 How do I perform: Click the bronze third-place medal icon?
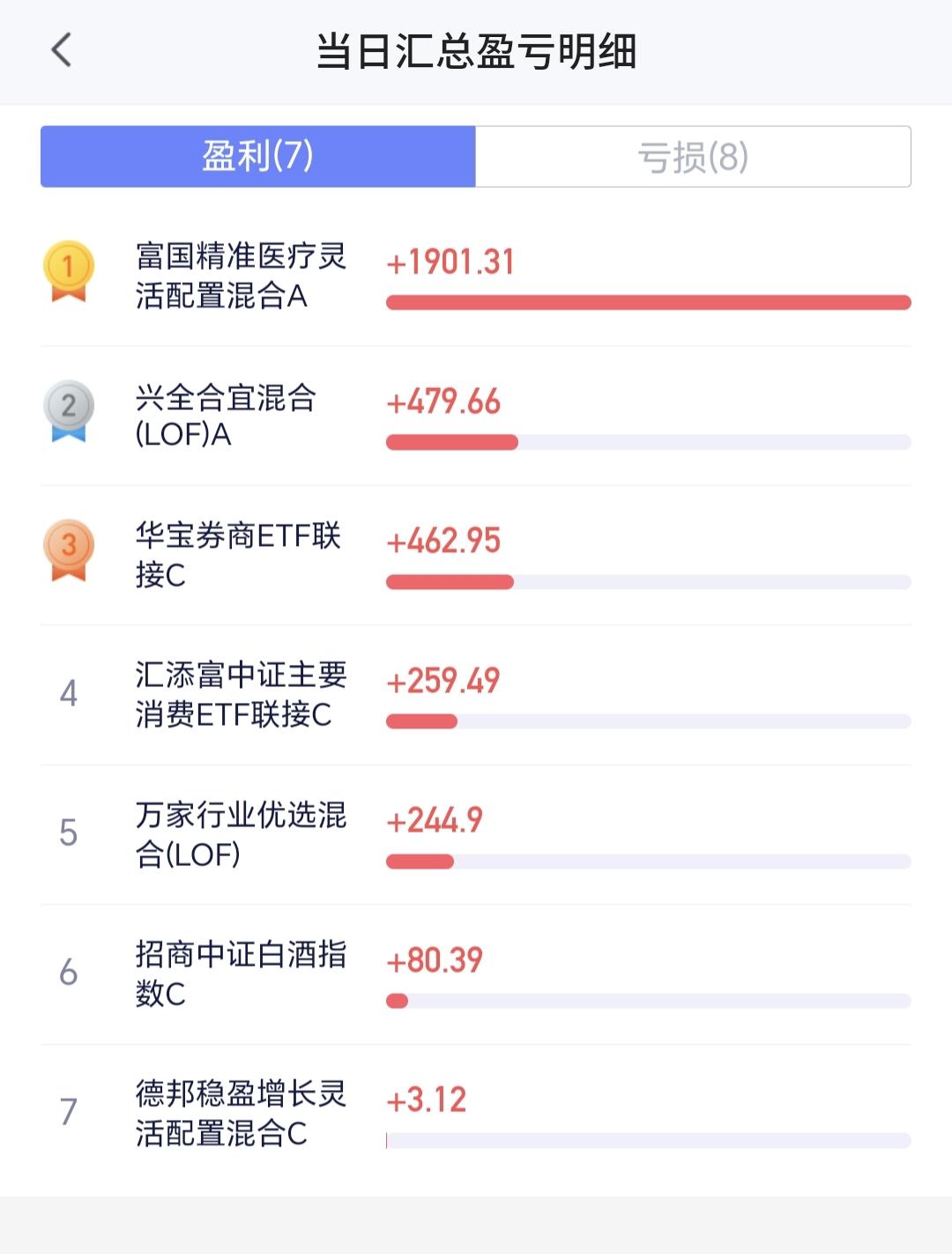[x=69, y=550]
